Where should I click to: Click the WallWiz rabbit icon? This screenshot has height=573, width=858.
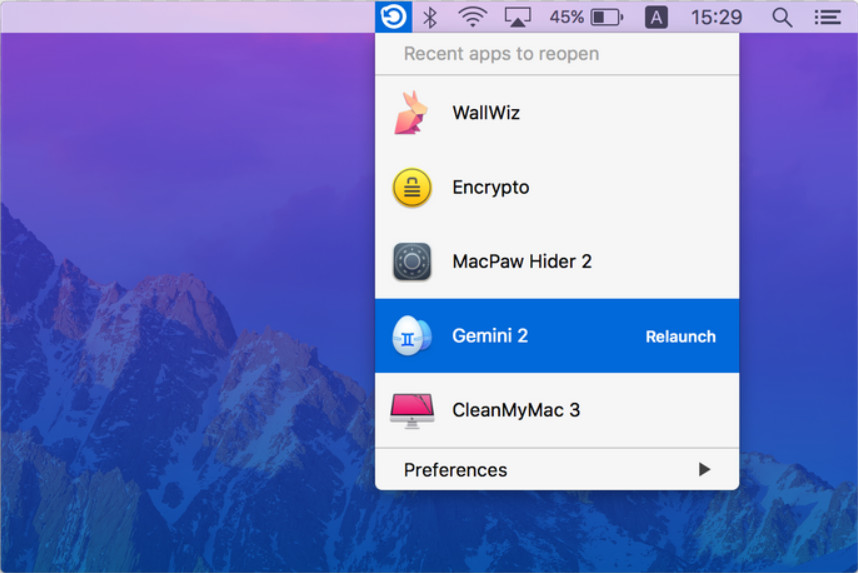[x=411, y=113]
